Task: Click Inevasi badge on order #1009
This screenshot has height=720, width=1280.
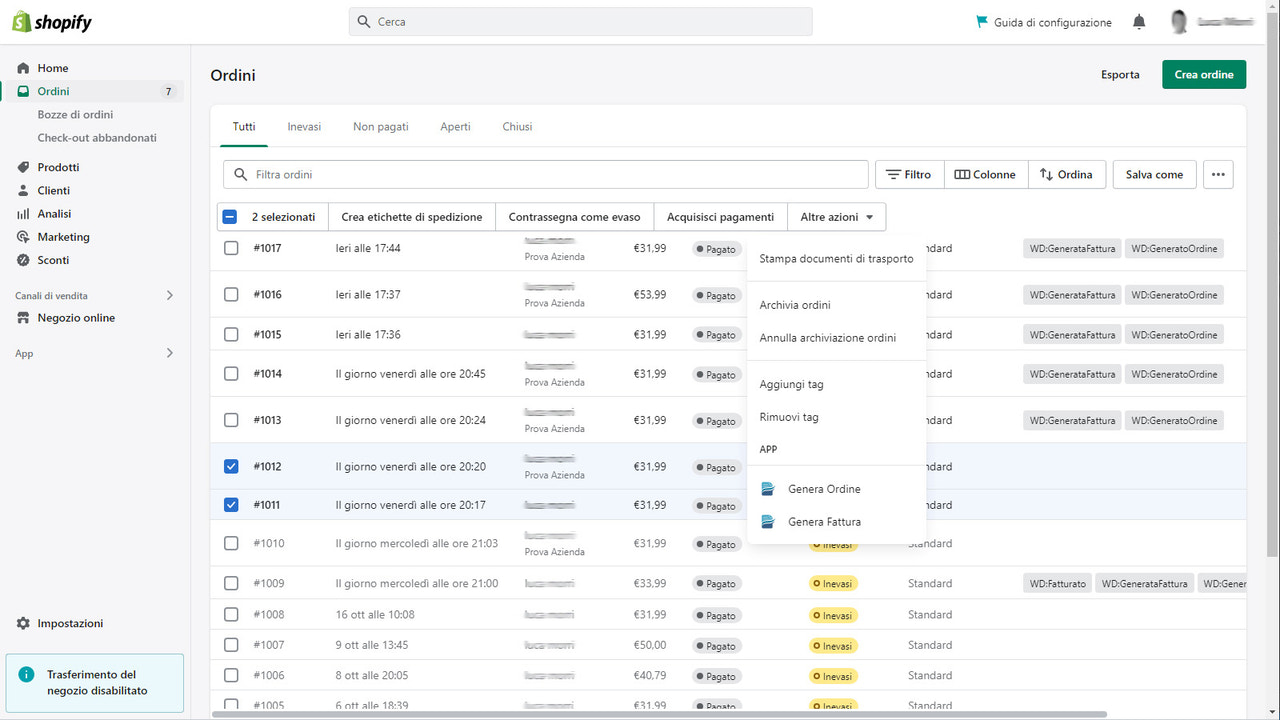Action: [833, 584]
